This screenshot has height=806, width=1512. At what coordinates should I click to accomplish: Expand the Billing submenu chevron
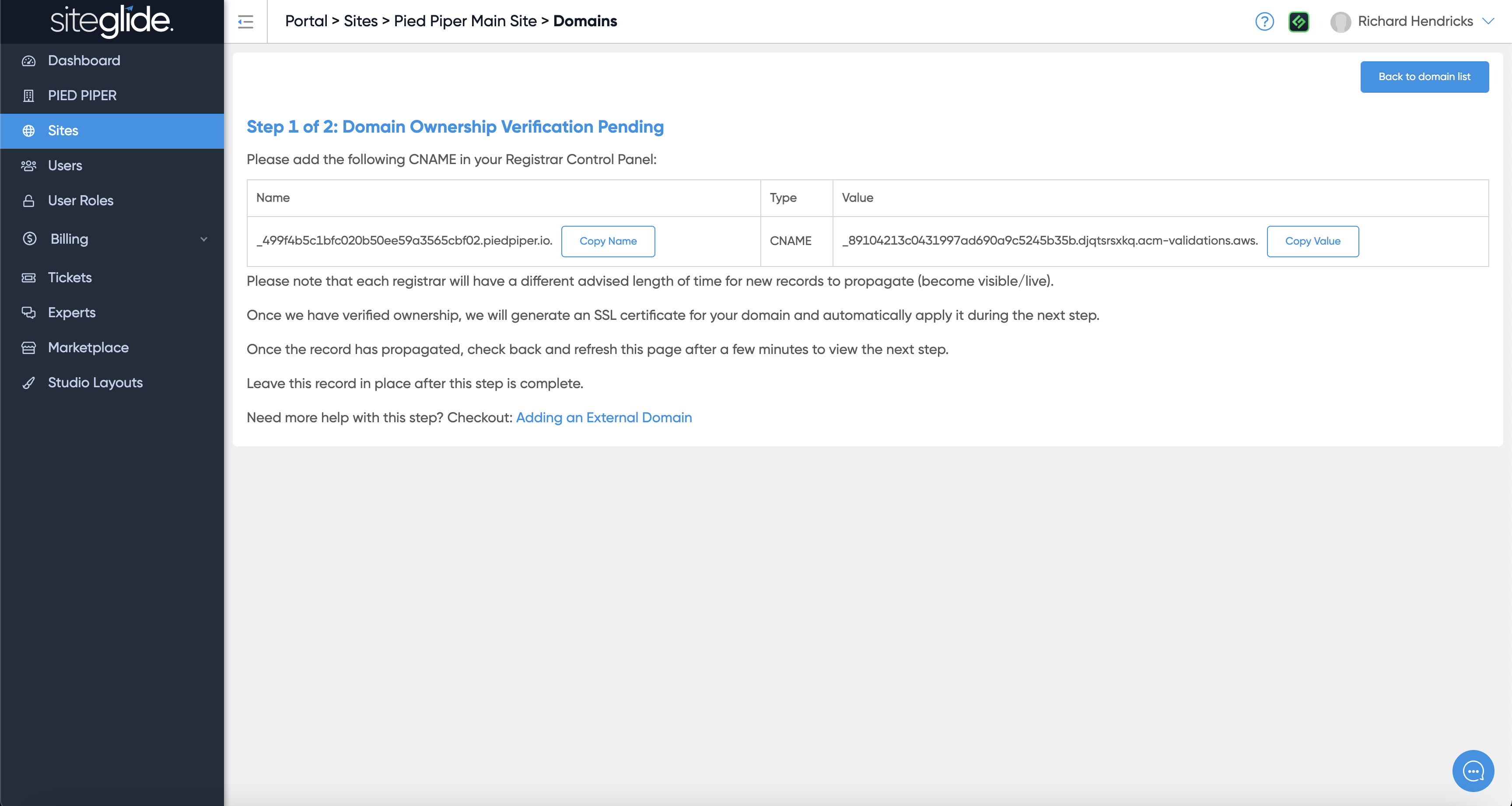tap(204, 239)
